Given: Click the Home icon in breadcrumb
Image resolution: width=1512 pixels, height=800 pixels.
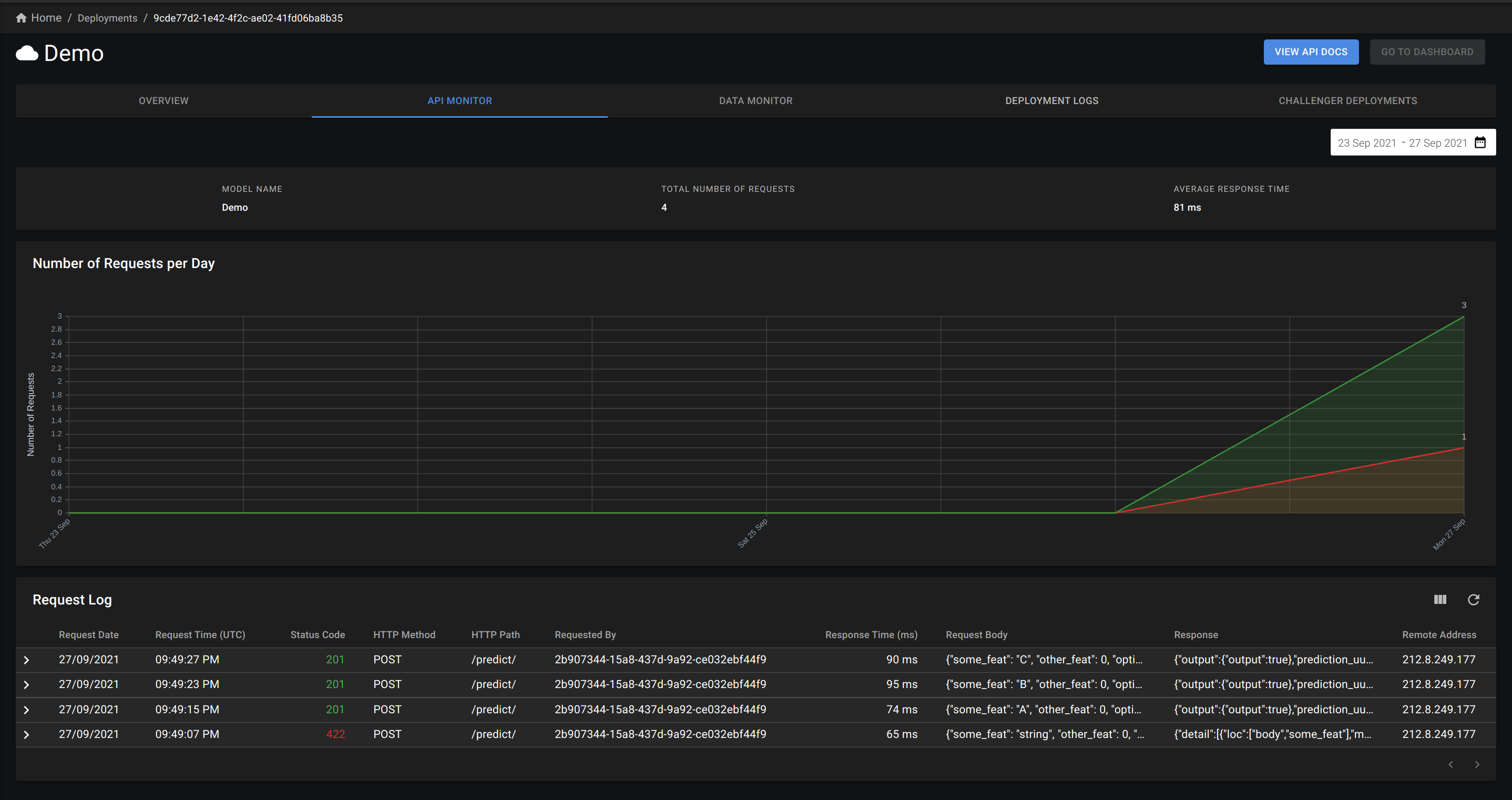Looking at the screenshot, I should pyautogui.click(x=21, y=17).
